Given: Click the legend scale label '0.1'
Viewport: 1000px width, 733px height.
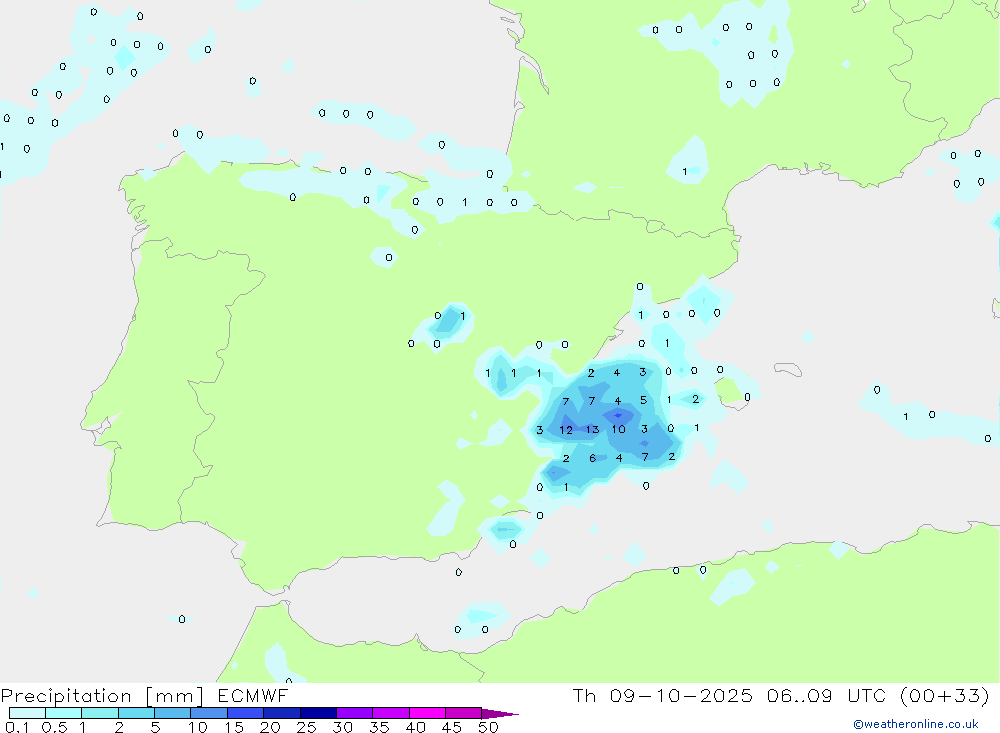Looking at the screenshot, I should (x=17, y=727).
